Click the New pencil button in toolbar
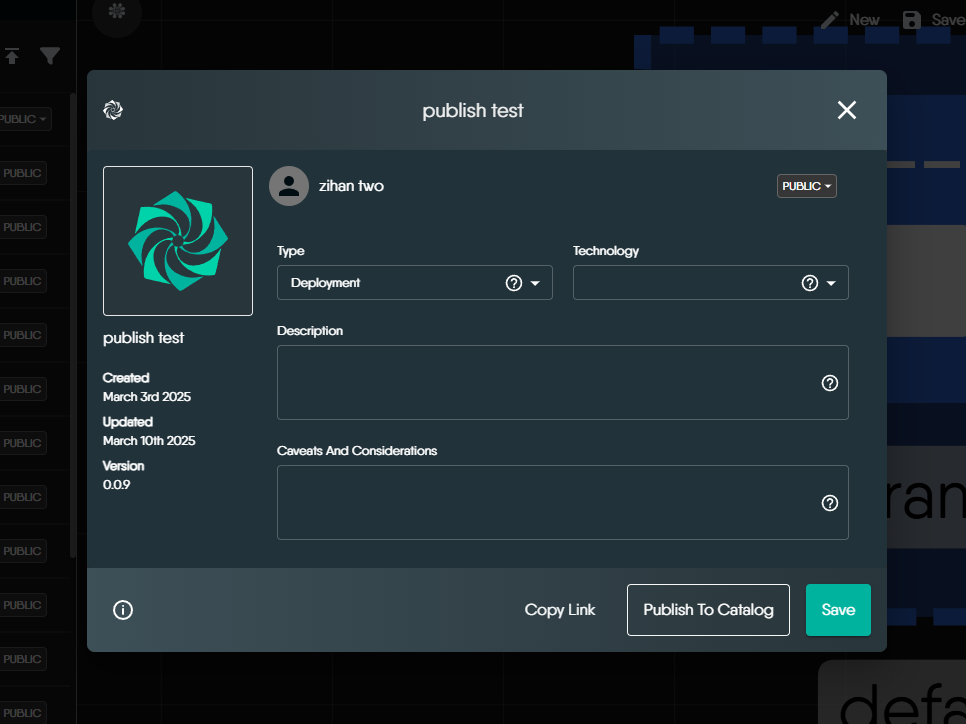Viewport: 966px width, 724px height. tap(850, 20)
